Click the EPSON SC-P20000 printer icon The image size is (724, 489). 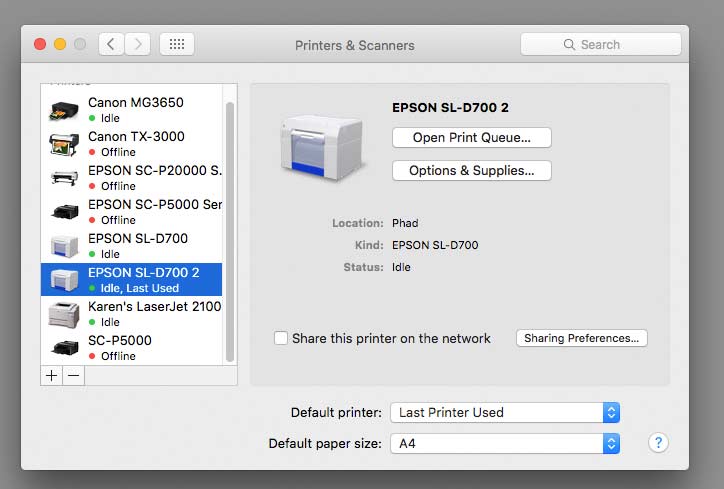tap(64, 178)
